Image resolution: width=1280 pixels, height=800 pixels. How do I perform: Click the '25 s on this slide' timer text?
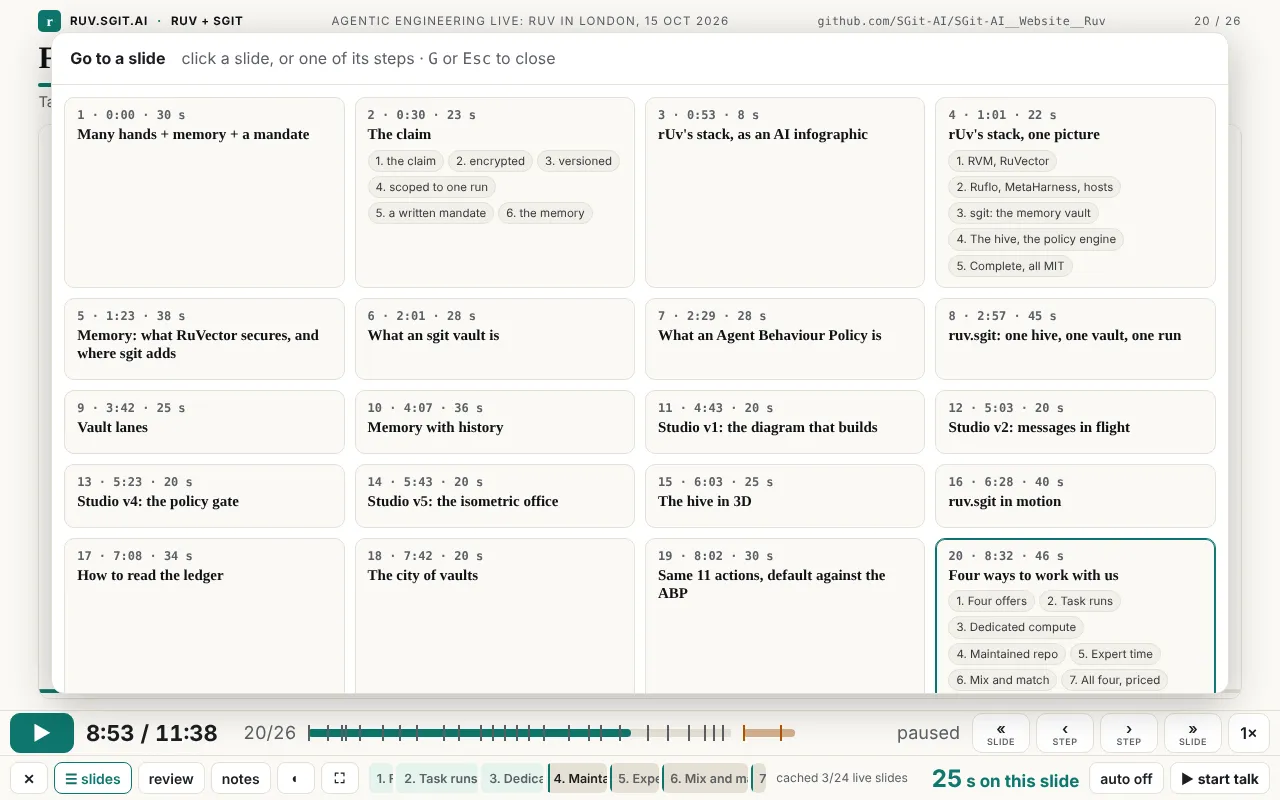coord(1005,779)
